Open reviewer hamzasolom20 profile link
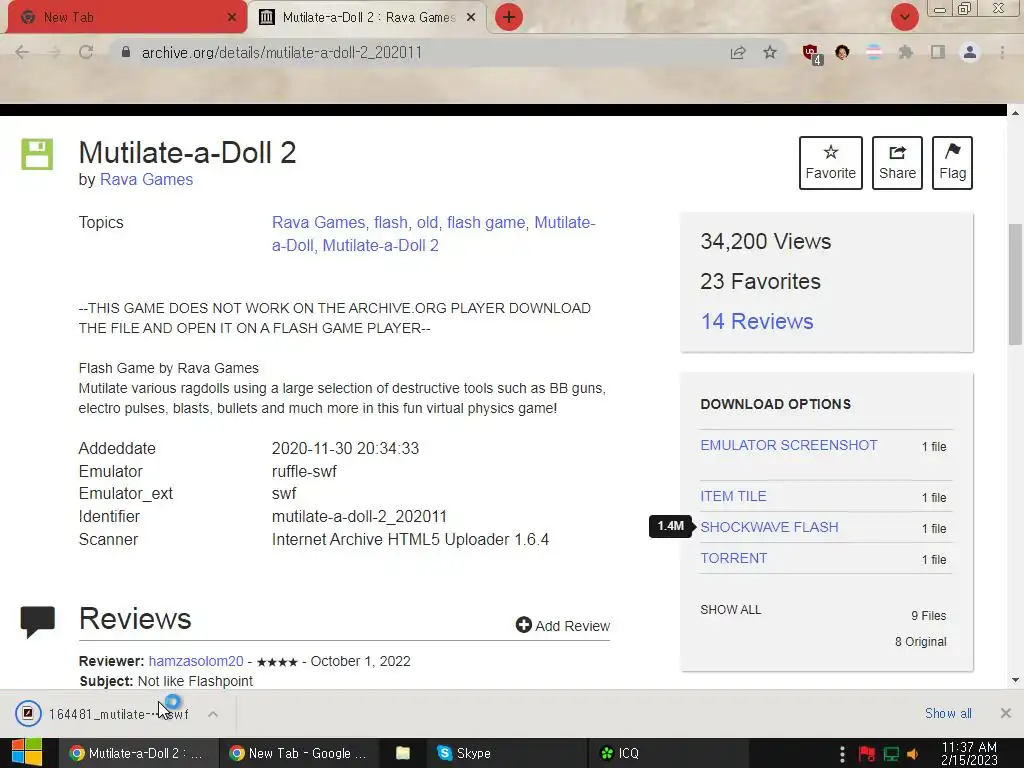The height and width of the screenshot is (768, 1024). point(196,661)
